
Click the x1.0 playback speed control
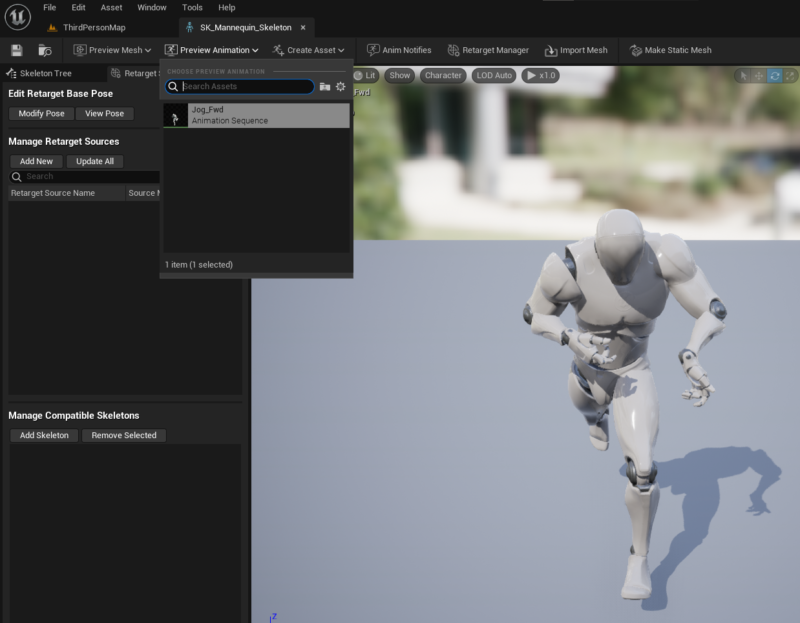[x=540, y=75]
